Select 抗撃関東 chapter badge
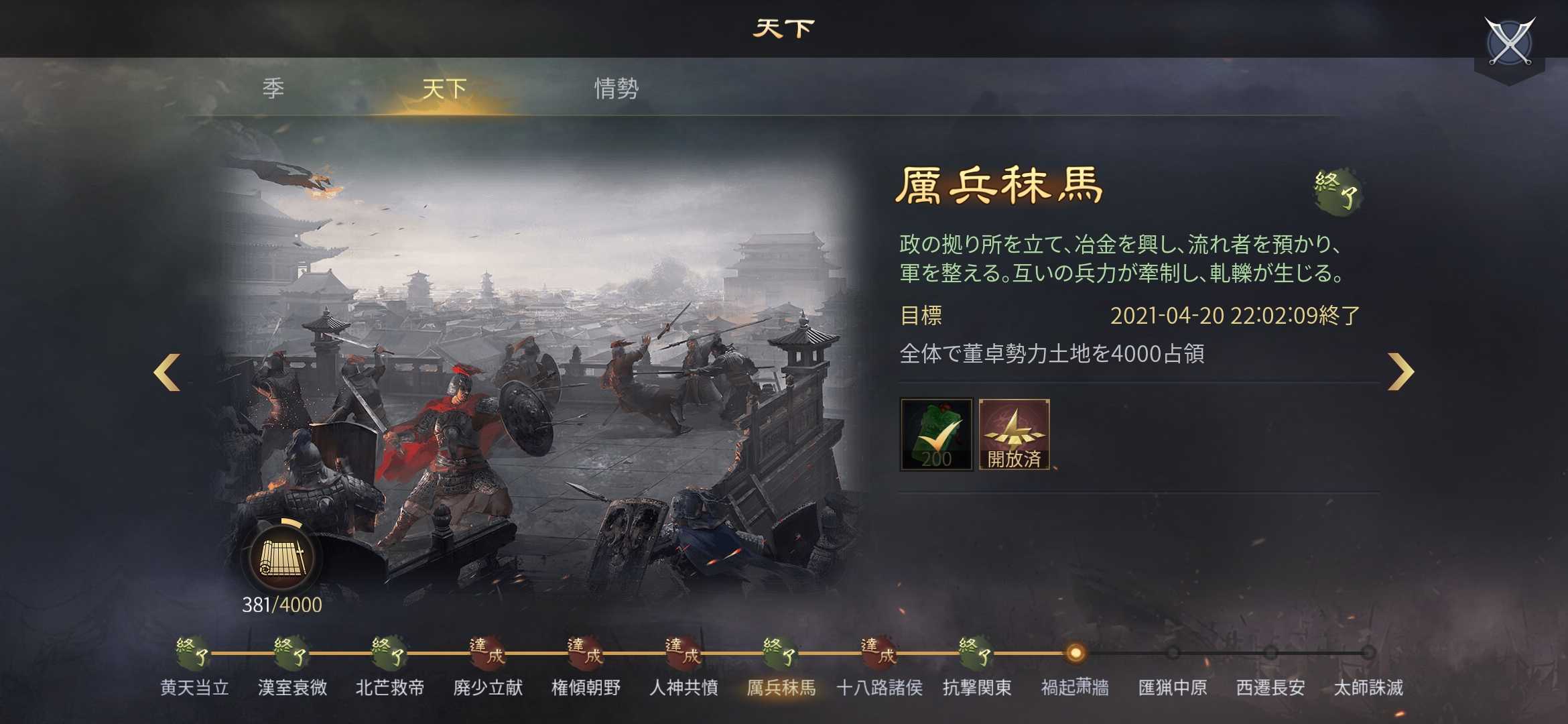Image resolution: width=1568 pixels, height=724 pixels. 976,652
